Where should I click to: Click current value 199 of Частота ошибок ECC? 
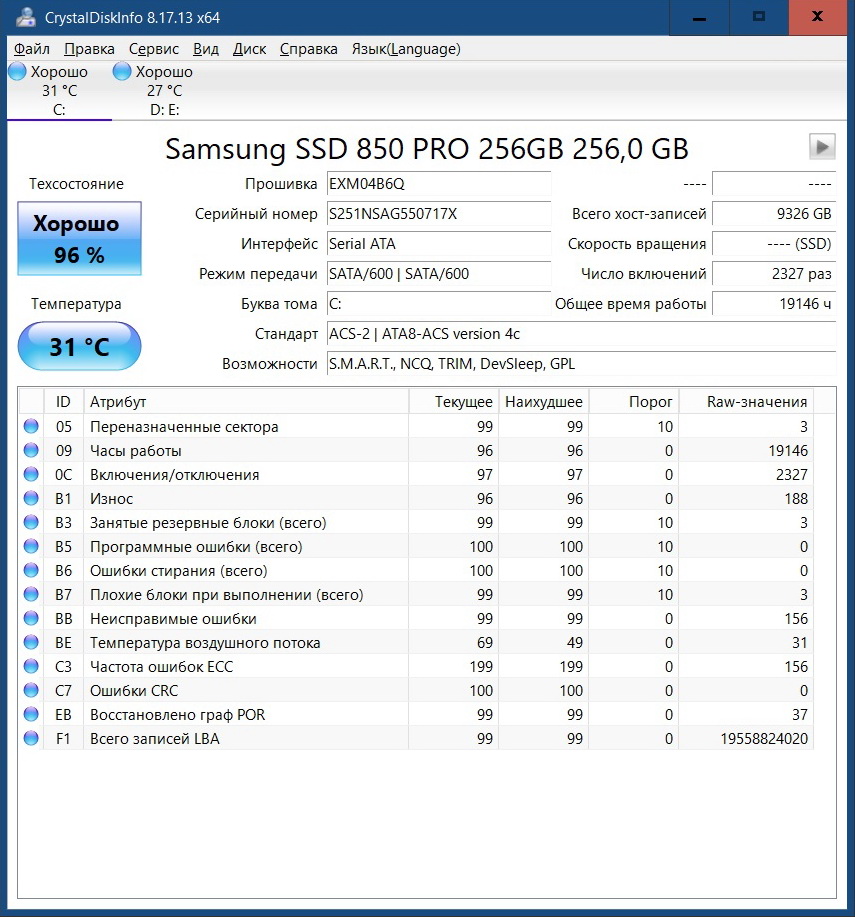coord(481,667)
